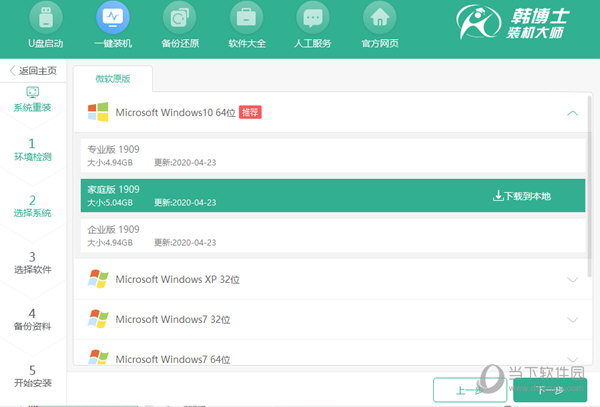Collapse the Windows10 64位 section
600x407 pixels.
(572, 113)
